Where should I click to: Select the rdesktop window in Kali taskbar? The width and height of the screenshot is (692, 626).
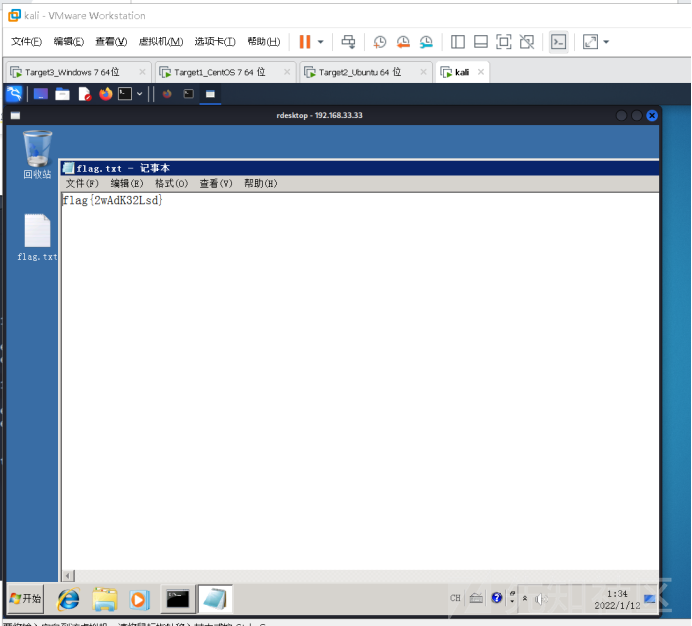coord(210,94)
